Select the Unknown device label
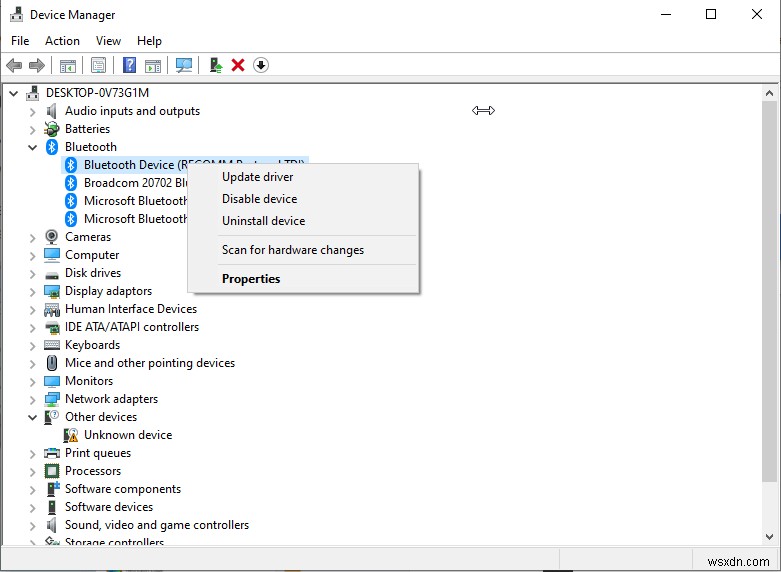 128,435
